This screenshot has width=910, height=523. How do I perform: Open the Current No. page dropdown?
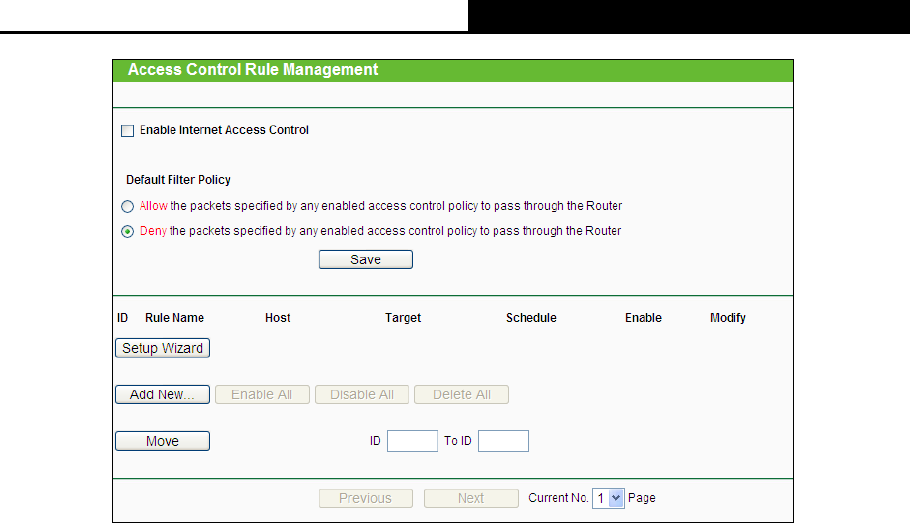click(x=608, y=499)
